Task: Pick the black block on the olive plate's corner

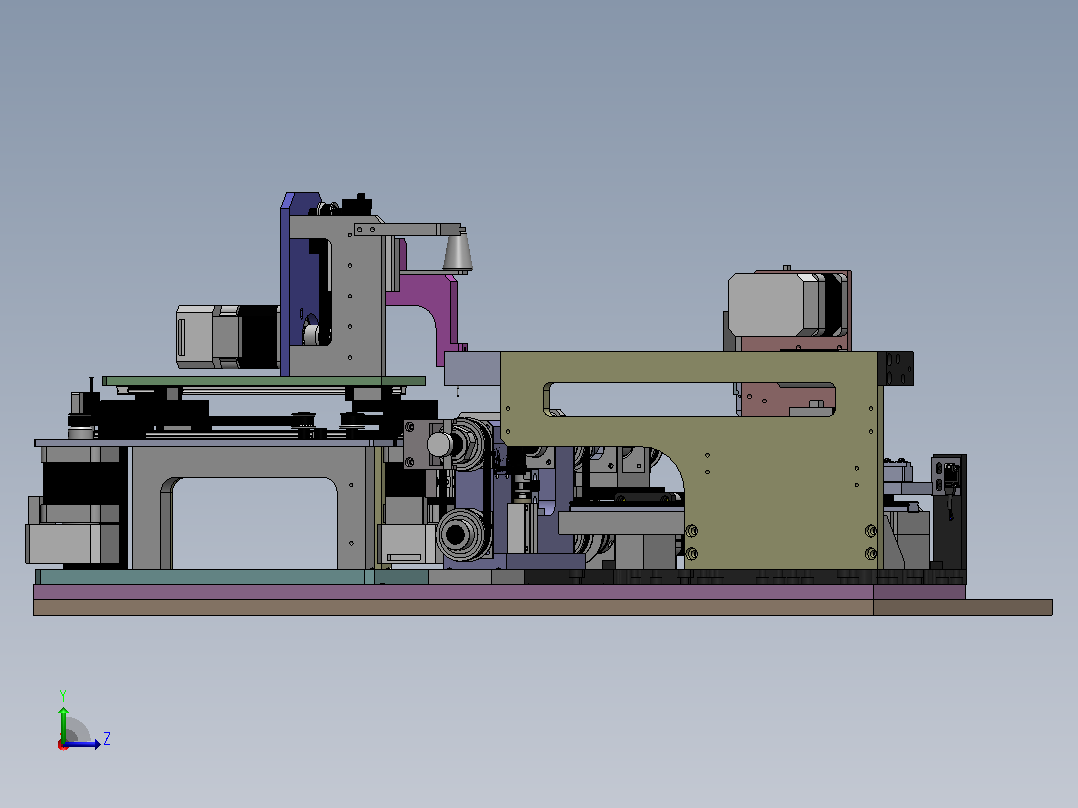Action: pyautogui.click(x=896, y=369)
